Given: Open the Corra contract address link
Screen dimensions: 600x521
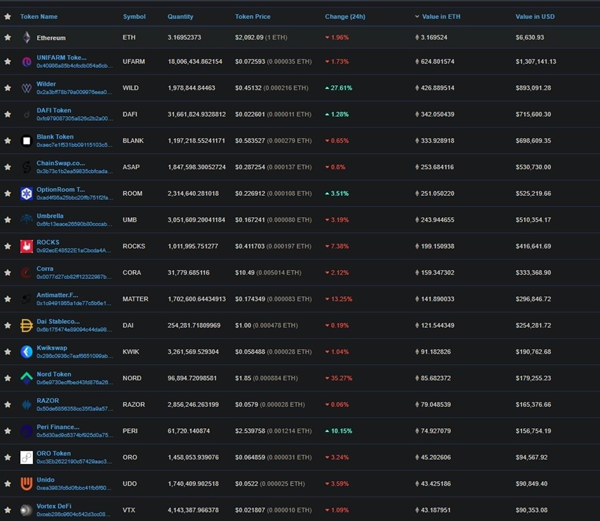Looking at the screenshot, I should pos(74,277).
